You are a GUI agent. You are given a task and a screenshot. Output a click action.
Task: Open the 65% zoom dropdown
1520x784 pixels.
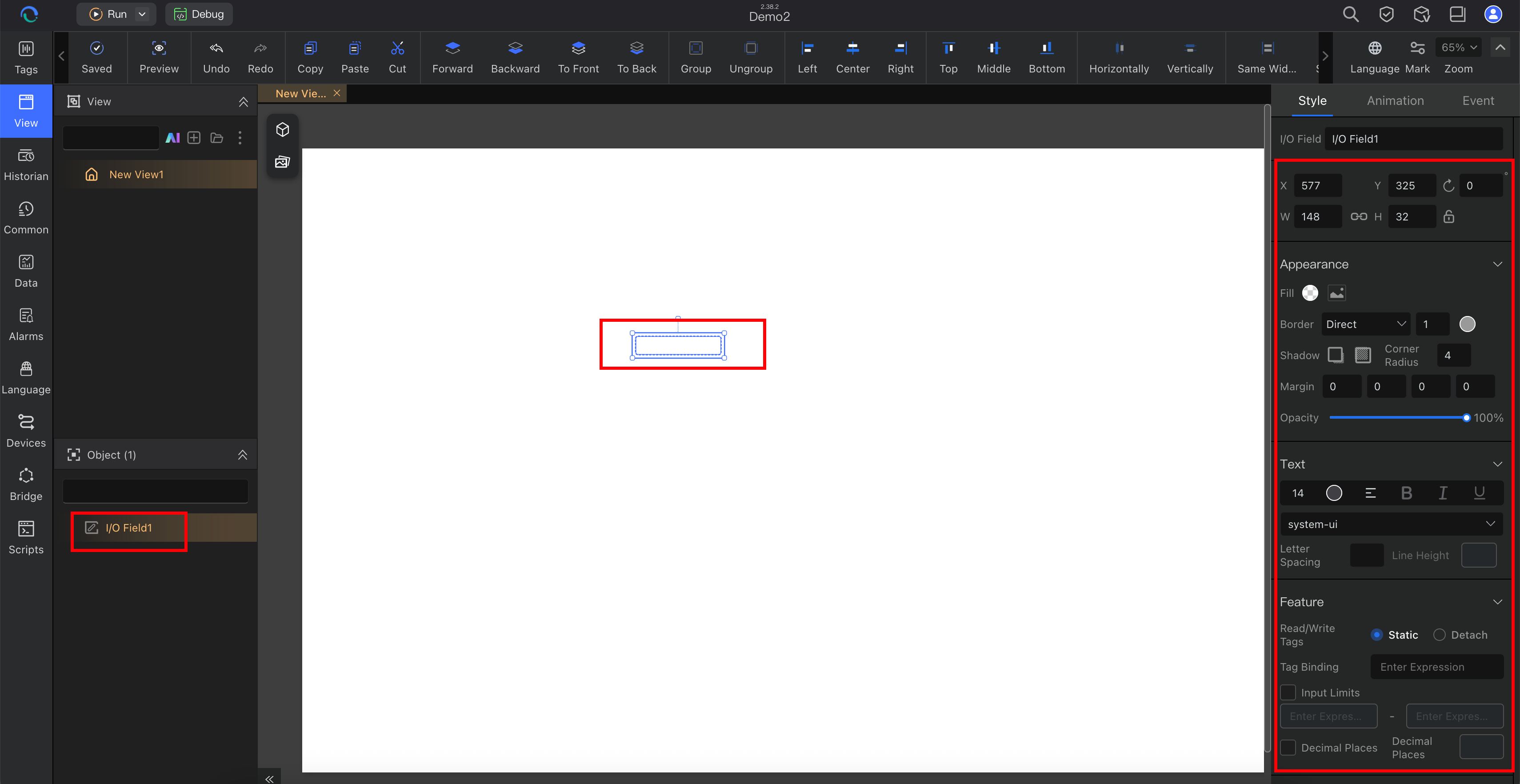click(x=1459, y=47)
